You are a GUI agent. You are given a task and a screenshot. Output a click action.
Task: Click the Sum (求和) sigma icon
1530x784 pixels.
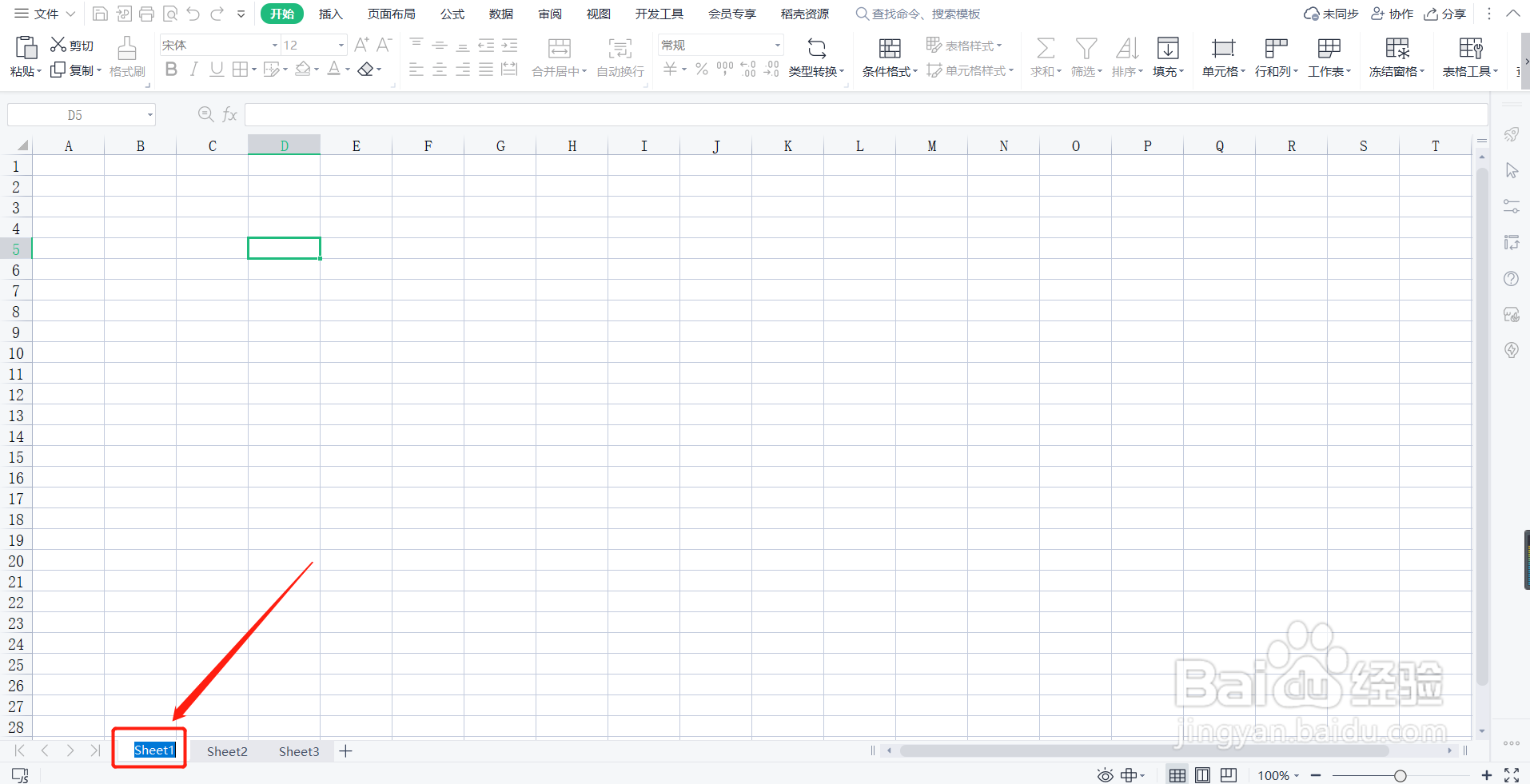pos(1045,49)
